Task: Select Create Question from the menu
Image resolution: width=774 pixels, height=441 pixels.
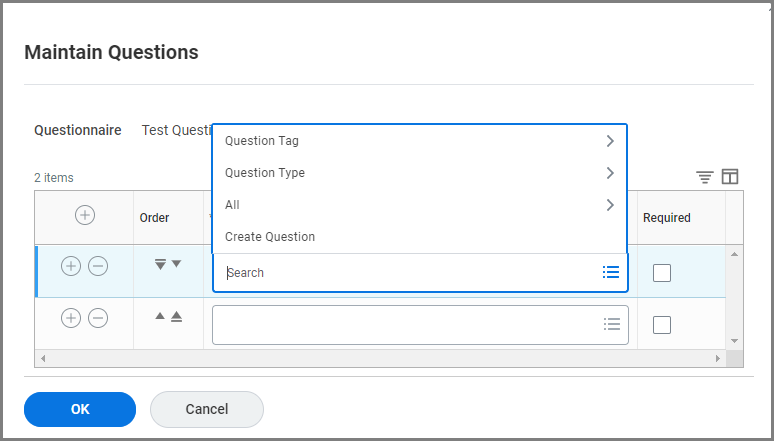Action: point(270,237)
